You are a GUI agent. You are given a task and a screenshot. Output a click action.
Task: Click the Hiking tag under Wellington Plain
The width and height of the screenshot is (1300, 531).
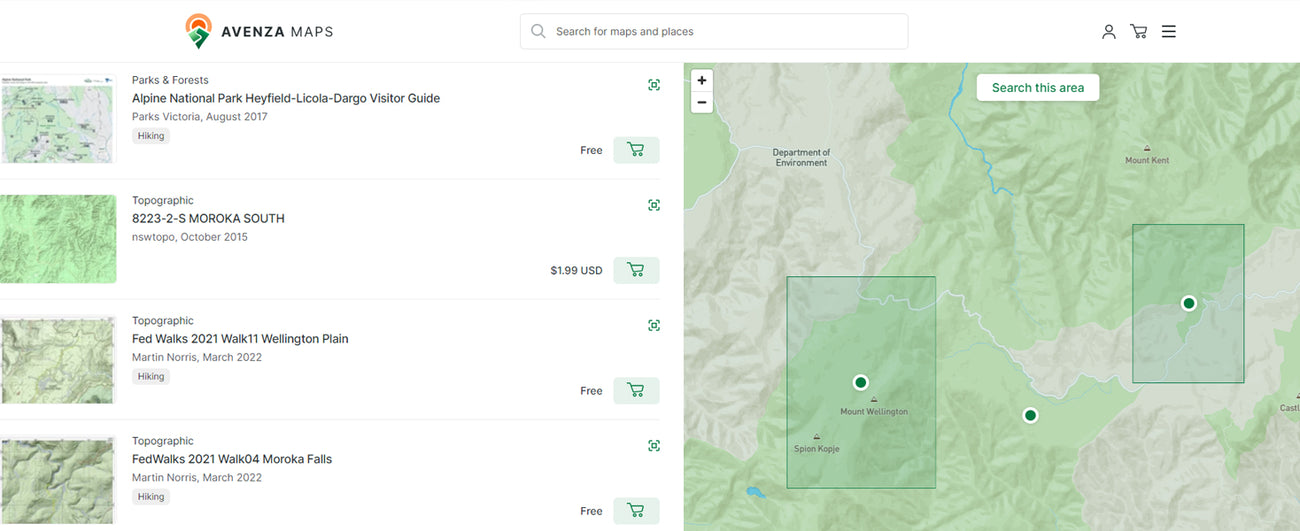coord(151,377)
